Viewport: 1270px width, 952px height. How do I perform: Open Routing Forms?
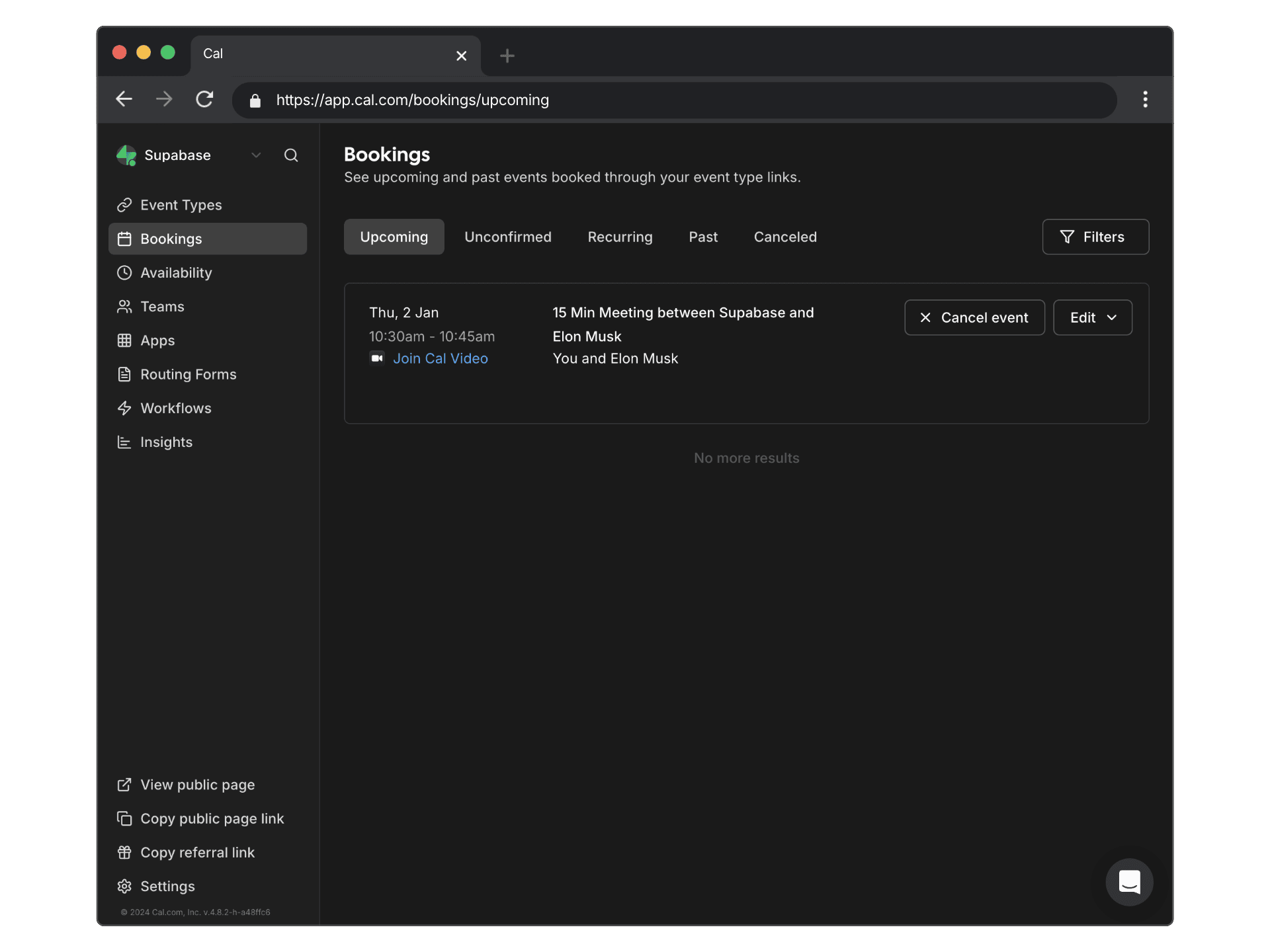208,374
